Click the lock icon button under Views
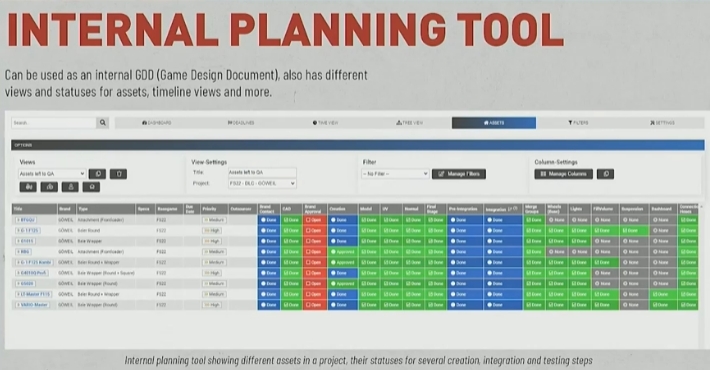This screenshot has height=370, width=710. point(70,187)
